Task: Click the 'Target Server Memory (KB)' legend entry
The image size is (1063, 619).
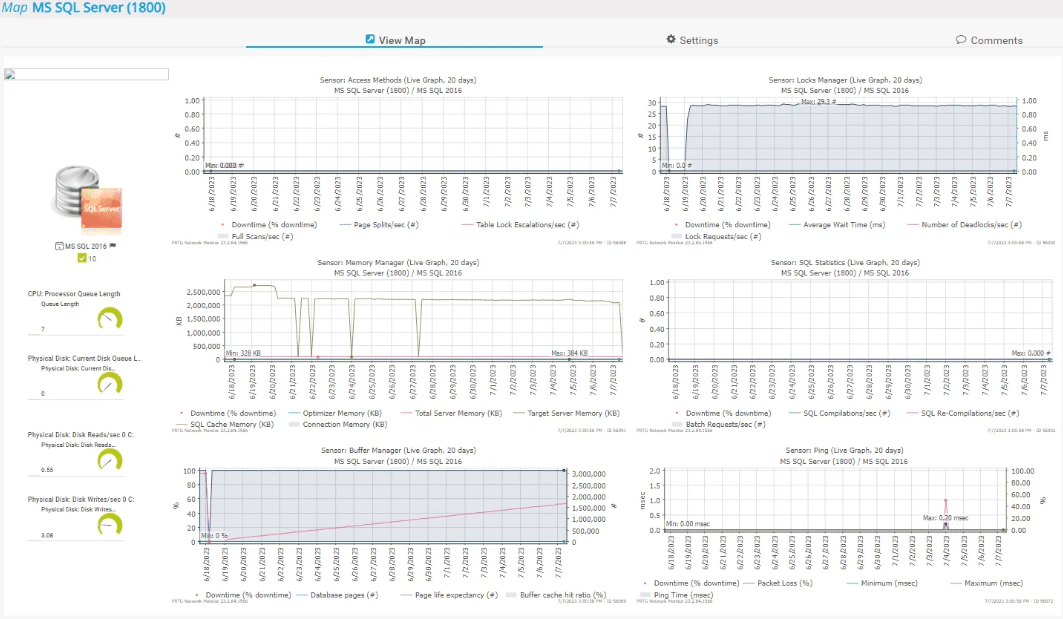Action: tap(567, 413)
